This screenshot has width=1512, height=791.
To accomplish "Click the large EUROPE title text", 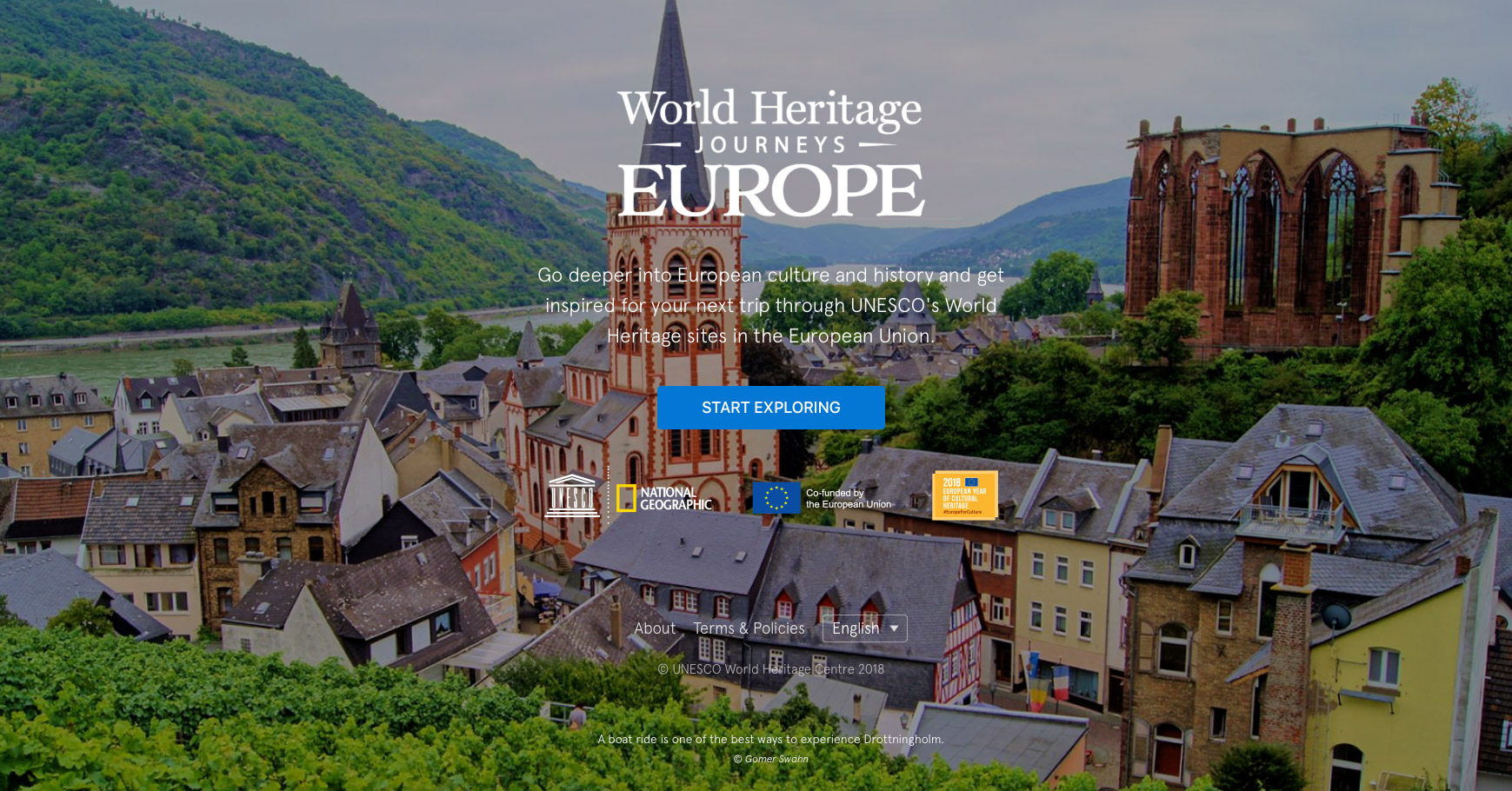I will [770, 191].
